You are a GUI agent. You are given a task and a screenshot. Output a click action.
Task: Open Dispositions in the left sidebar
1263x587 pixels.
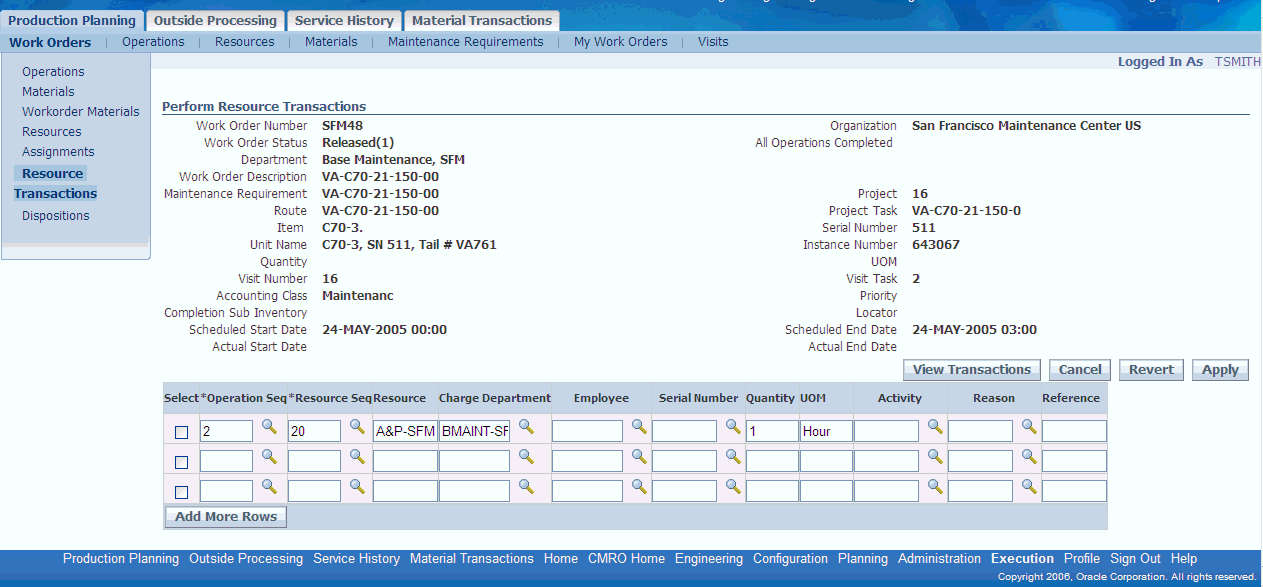click(x=56, y=216)
